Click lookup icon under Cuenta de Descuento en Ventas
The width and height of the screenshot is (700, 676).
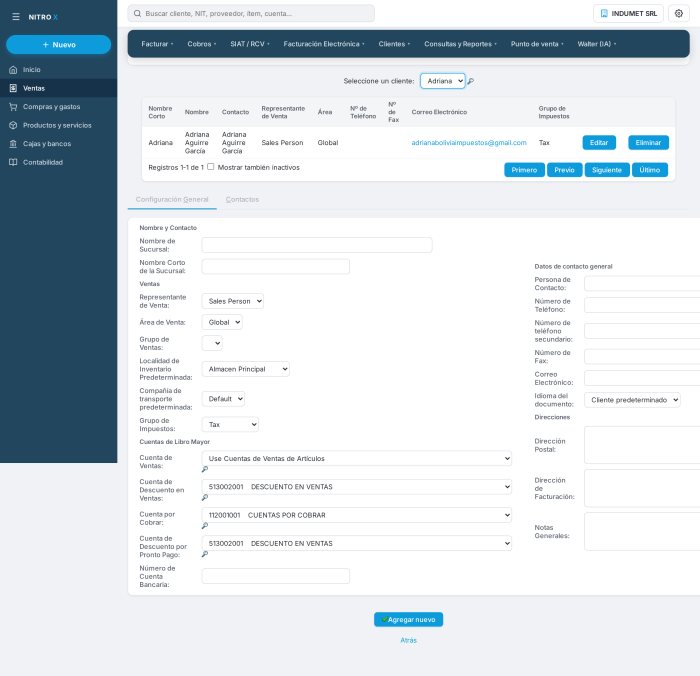click(x=205, y=497)
